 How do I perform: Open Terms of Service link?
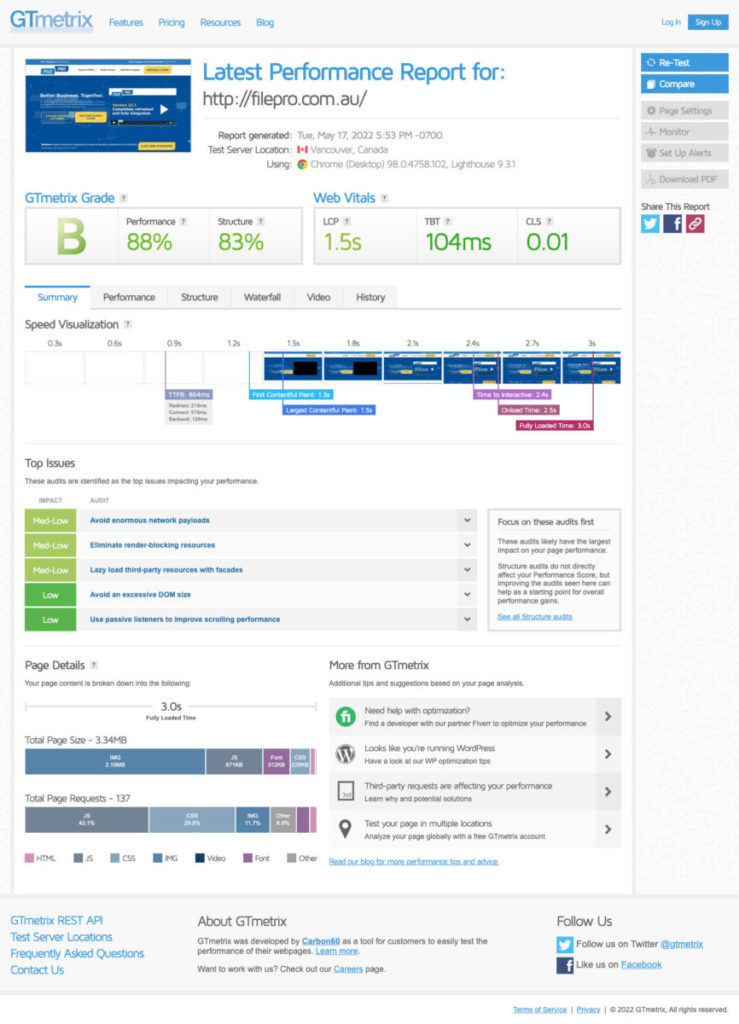tap(539, 1010)
